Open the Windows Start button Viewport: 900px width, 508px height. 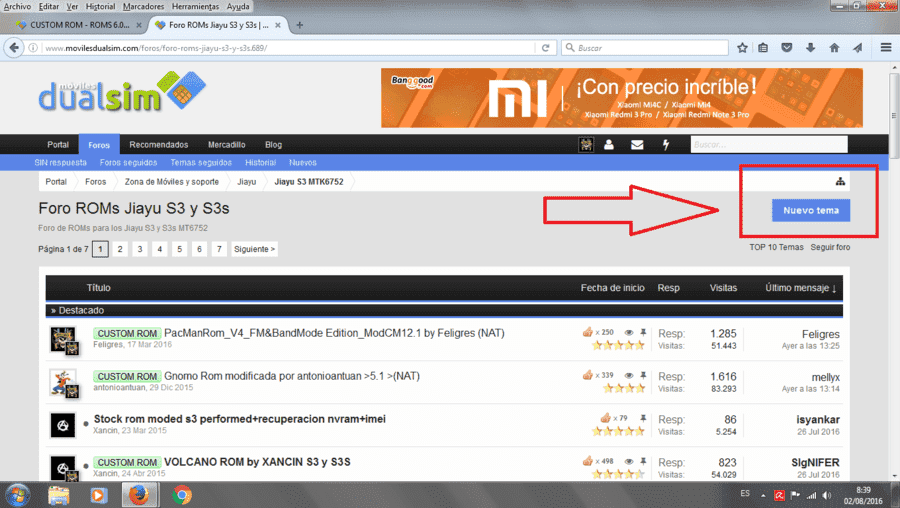[18, 495]
